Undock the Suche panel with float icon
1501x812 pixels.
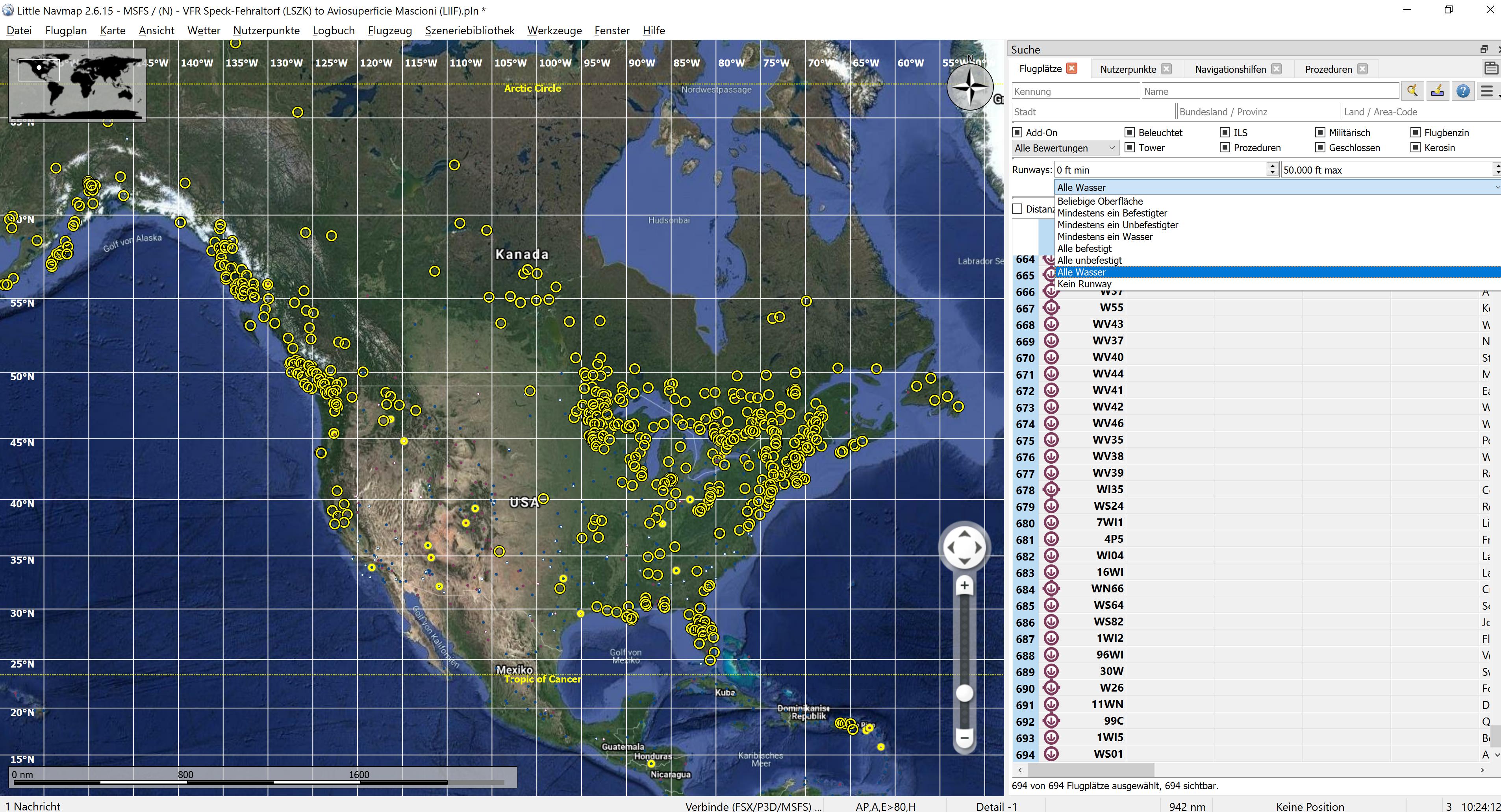coord(1484,50)
